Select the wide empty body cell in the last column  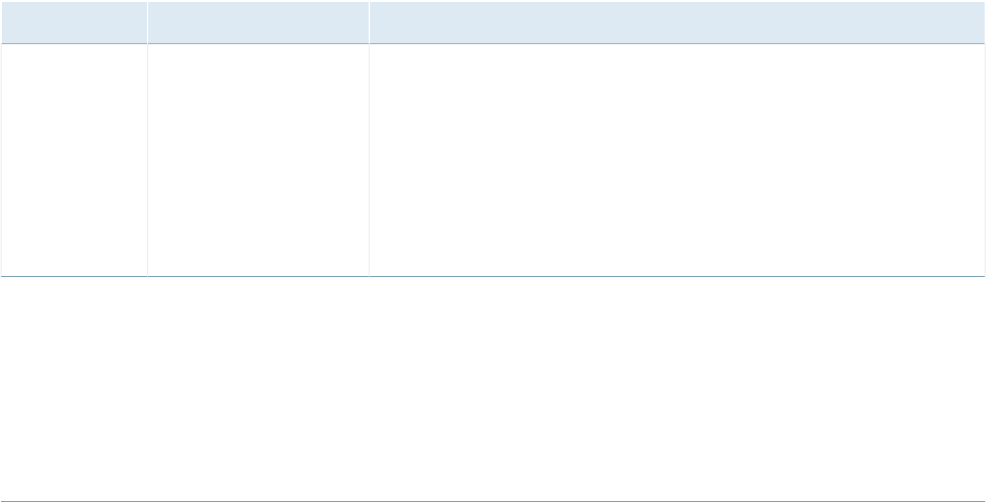tap(677, 160)
